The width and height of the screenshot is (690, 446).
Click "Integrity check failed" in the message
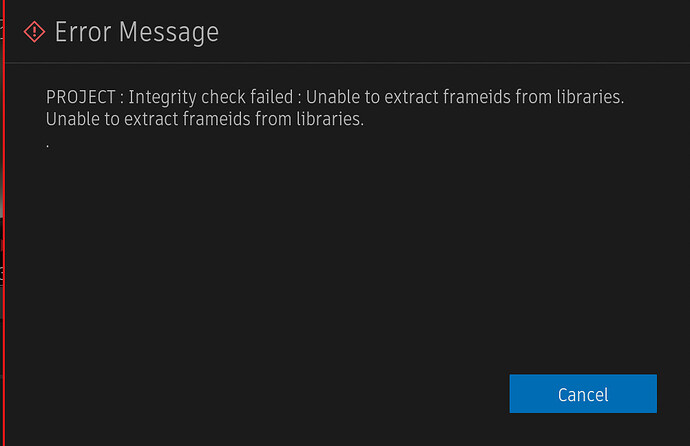point(212,98)
